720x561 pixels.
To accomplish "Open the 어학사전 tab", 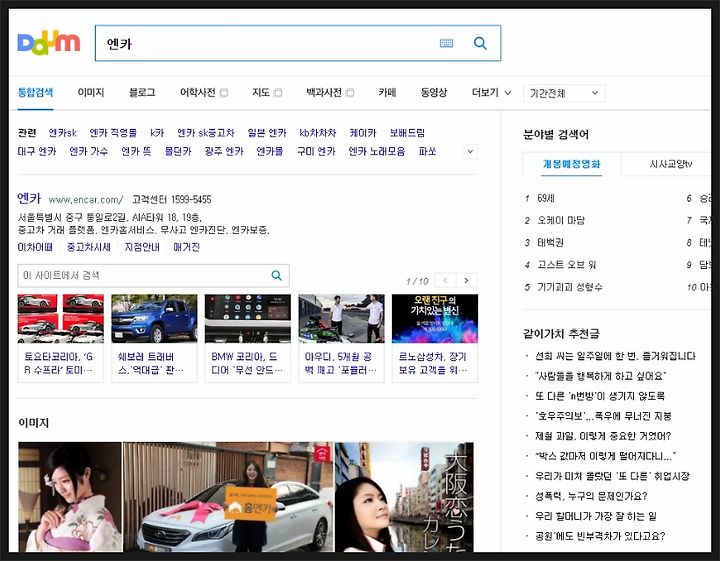I will (198, 93).
